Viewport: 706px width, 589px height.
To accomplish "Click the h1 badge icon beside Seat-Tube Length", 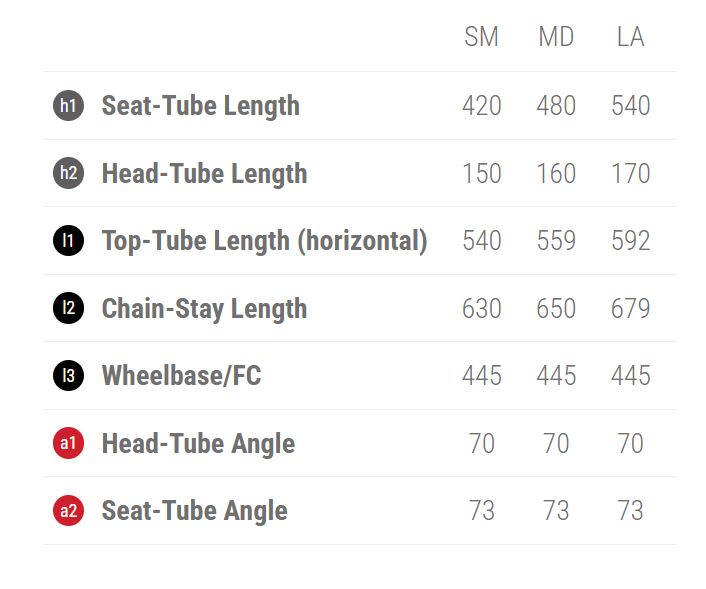I will click(x=68, y=105).
